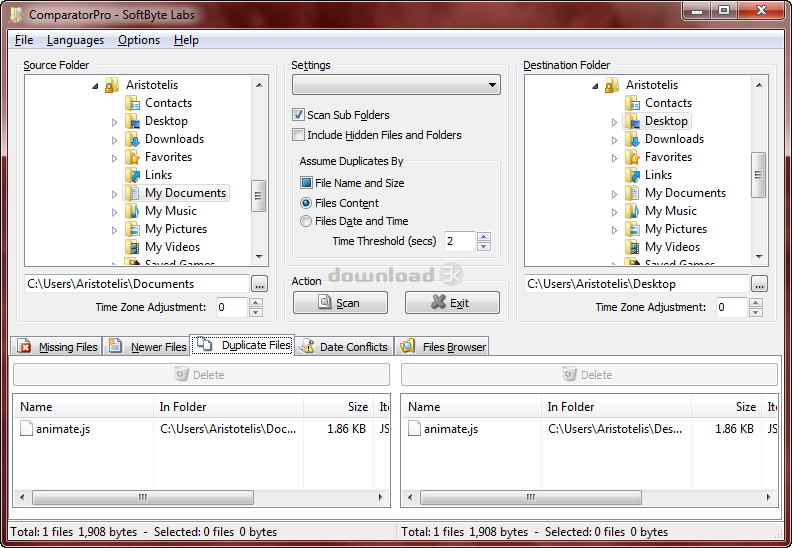
Task: Click the left duplicates list horizontal scrollbar thumb
Action: click(143, 497)
